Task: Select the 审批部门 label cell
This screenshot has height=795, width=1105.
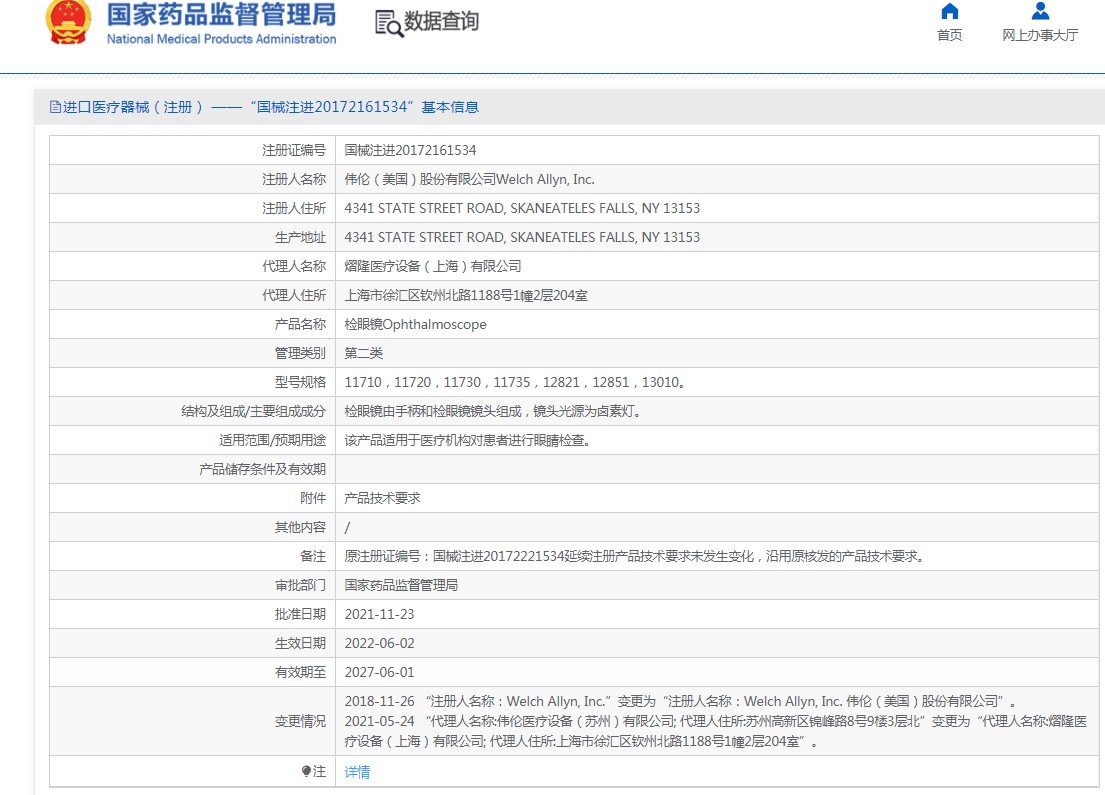Action: [x=192, y=584]
